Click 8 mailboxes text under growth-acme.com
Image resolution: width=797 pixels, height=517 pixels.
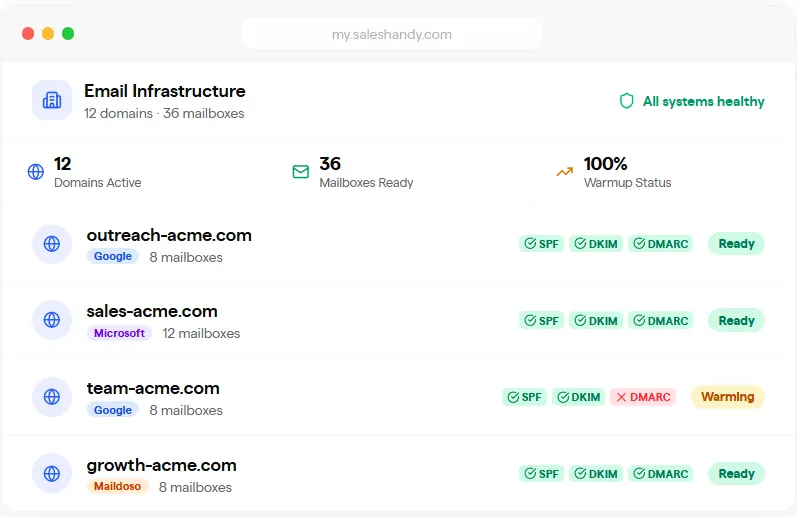tap(195, 487)
